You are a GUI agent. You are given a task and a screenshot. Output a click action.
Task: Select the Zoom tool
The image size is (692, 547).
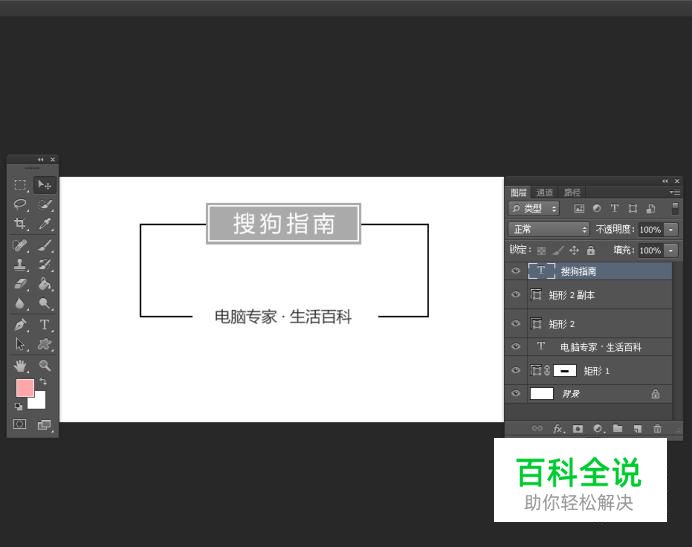click(45, 366)
